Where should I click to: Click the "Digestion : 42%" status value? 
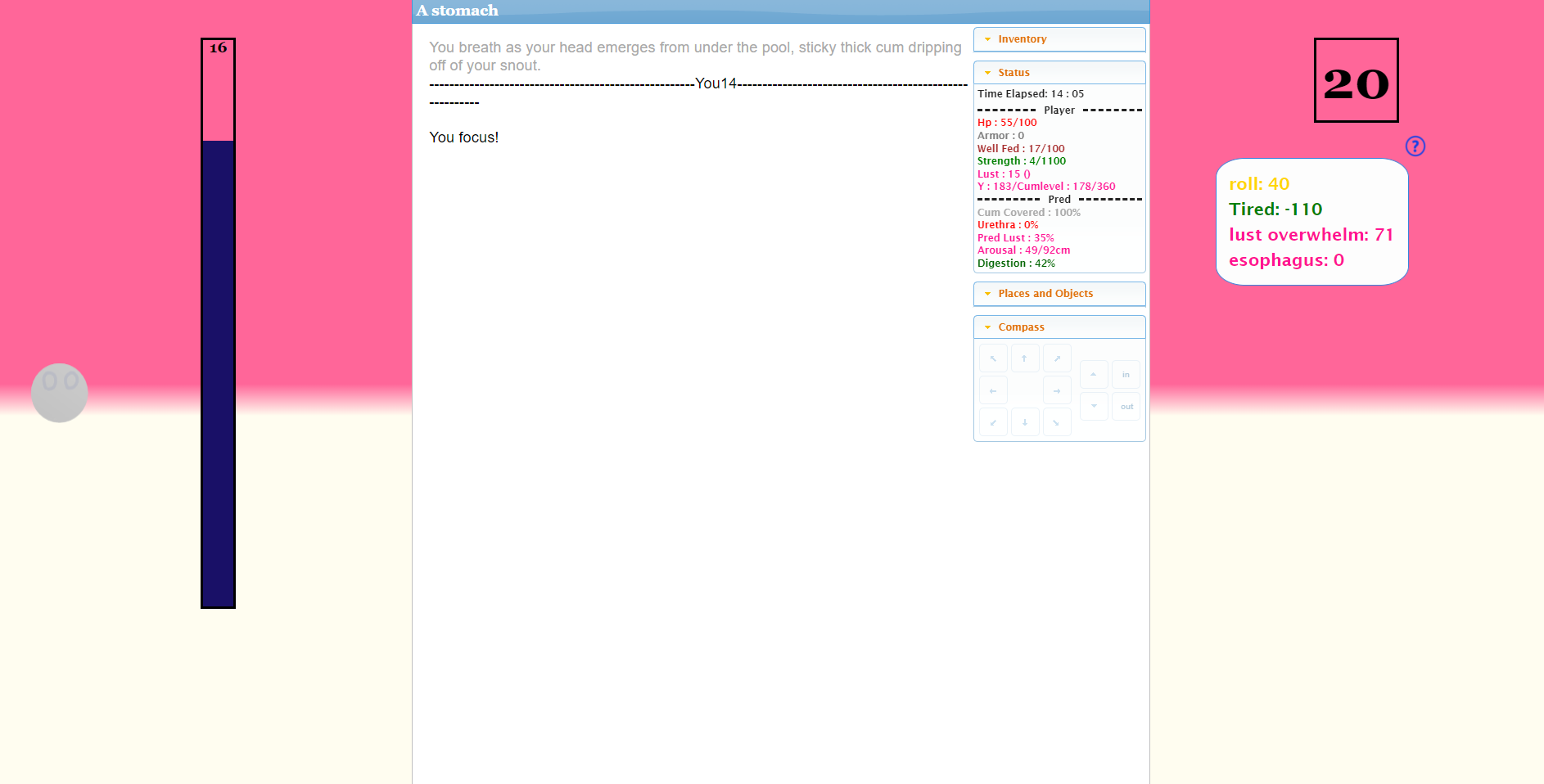[1016, 264]
